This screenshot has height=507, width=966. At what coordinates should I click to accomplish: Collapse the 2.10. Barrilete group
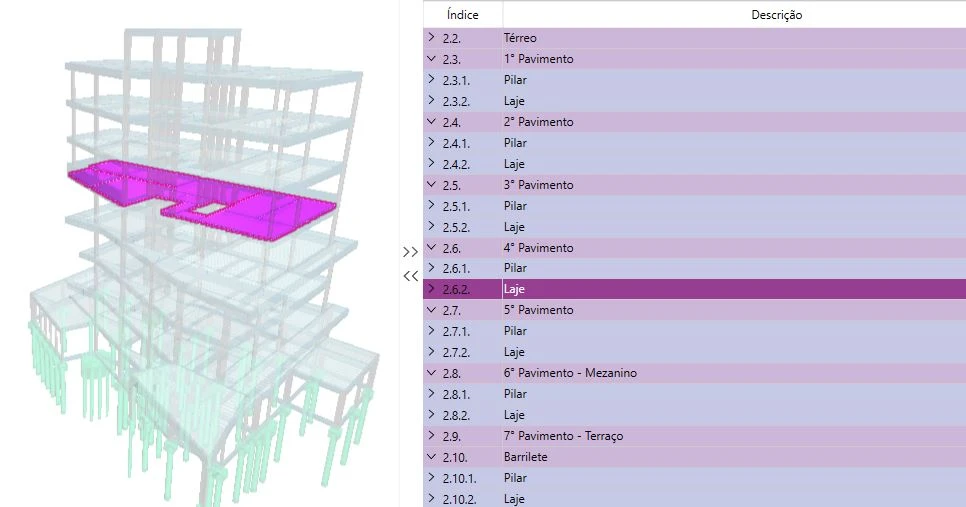(431, 457)
